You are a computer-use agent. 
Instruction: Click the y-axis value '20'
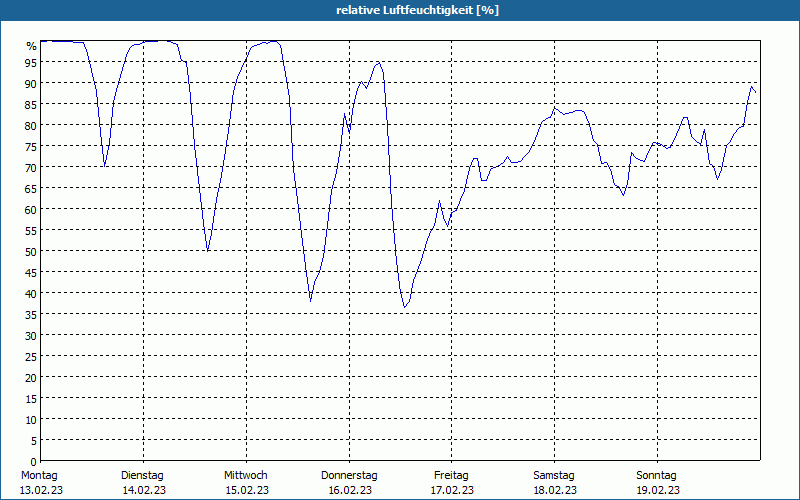[31, 378]
